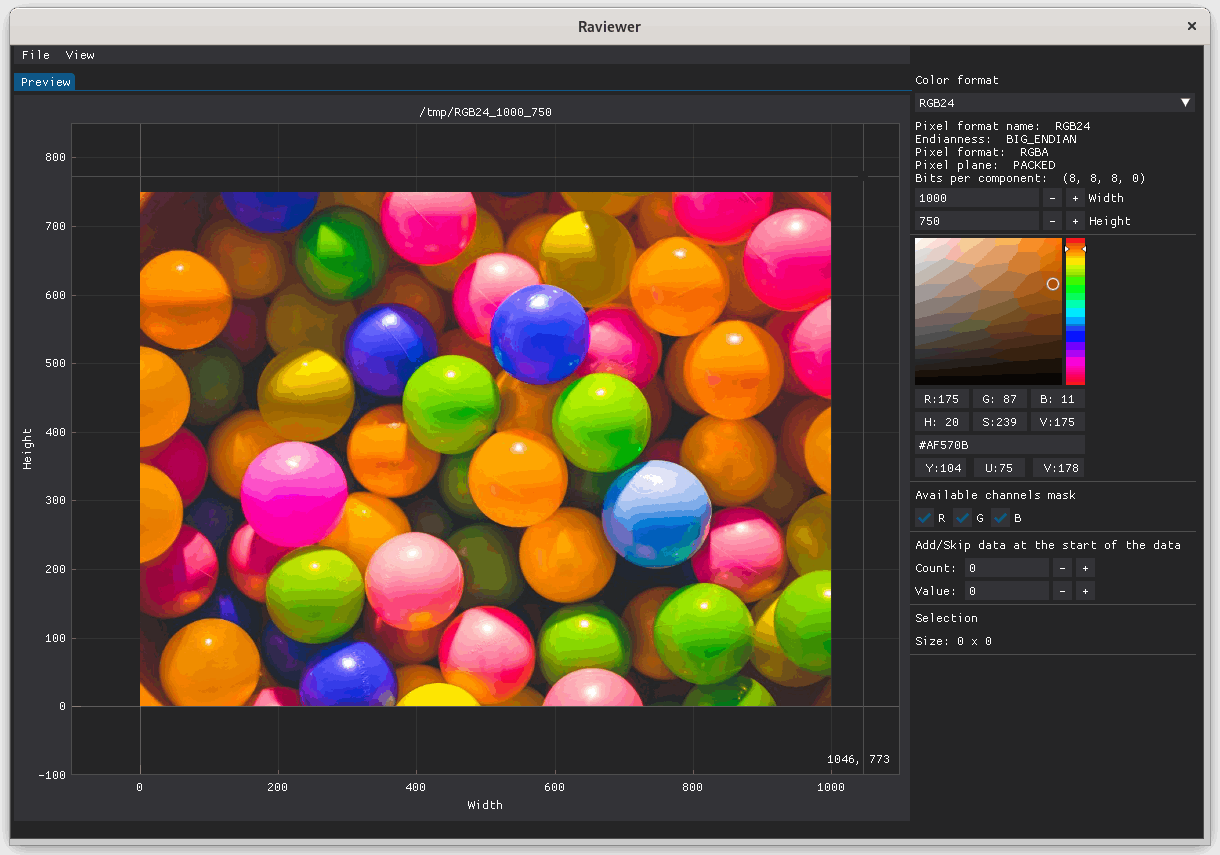Decrease the Value field with its minus button
This screenshot has height=855, width=1220.
1062,590
